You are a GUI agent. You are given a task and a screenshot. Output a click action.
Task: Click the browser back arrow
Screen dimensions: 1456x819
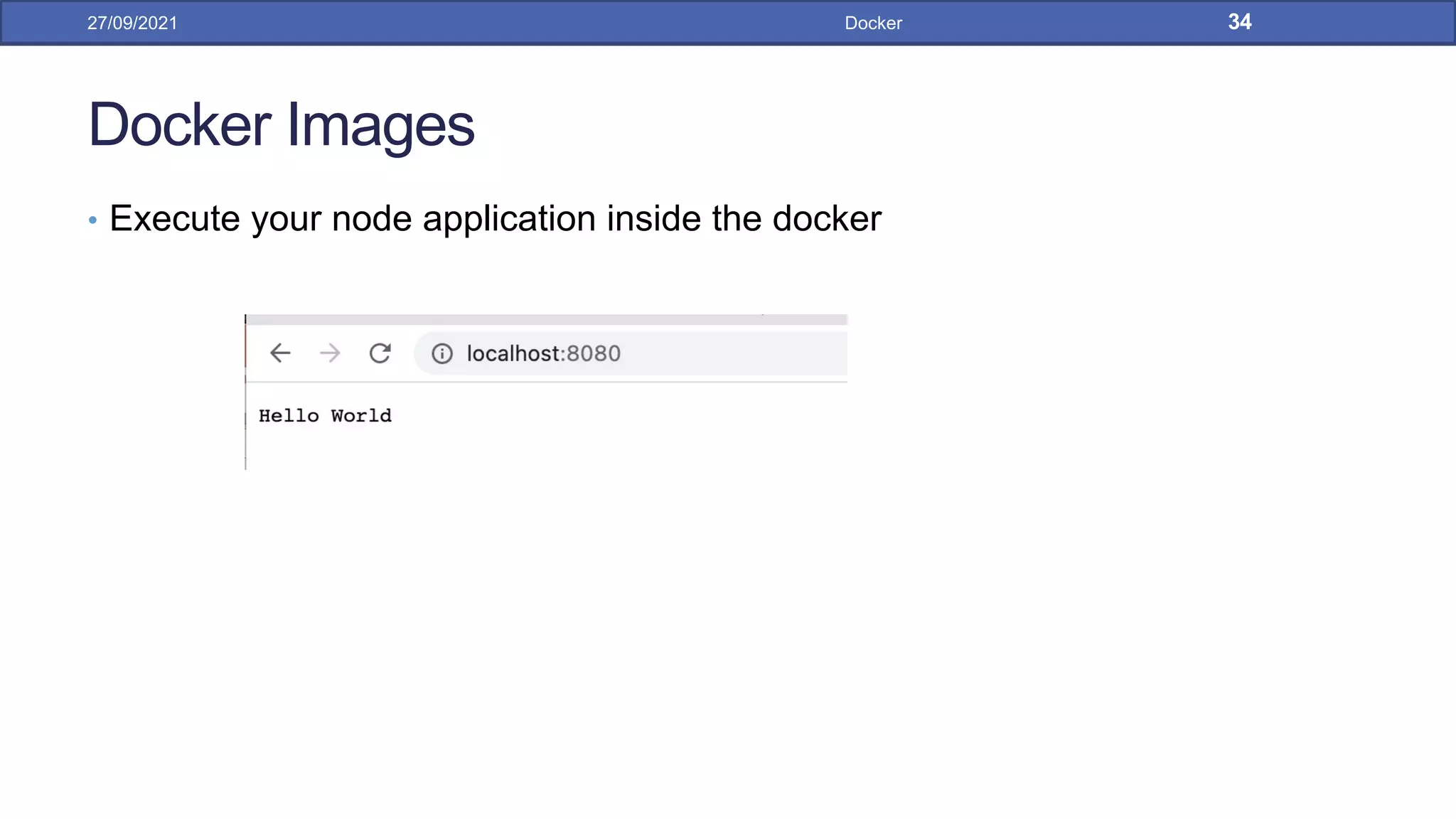point(280,353)
